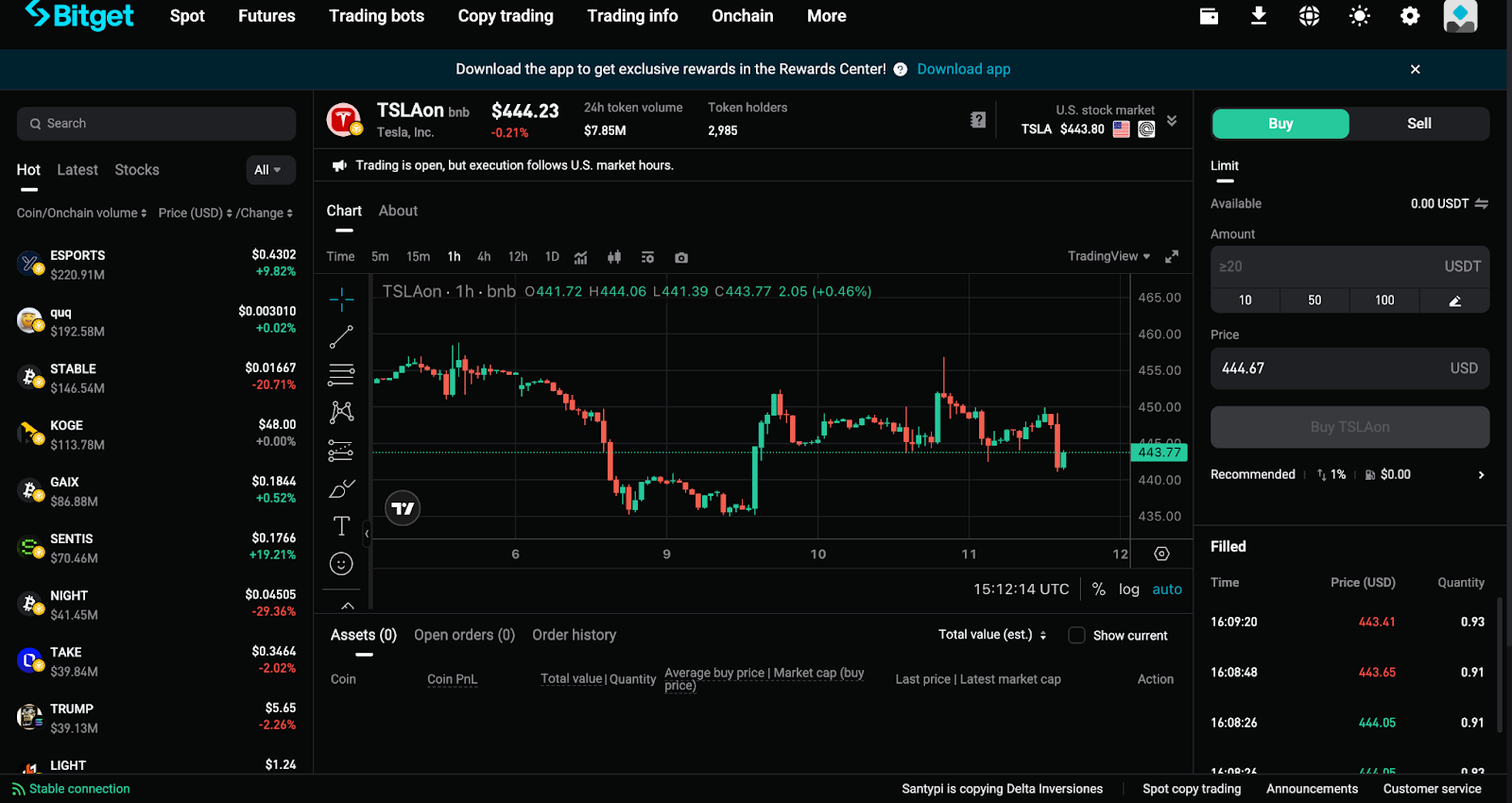Toggle percent scale on chart
Screen dimensions: 1512x803
point(1098,589)
